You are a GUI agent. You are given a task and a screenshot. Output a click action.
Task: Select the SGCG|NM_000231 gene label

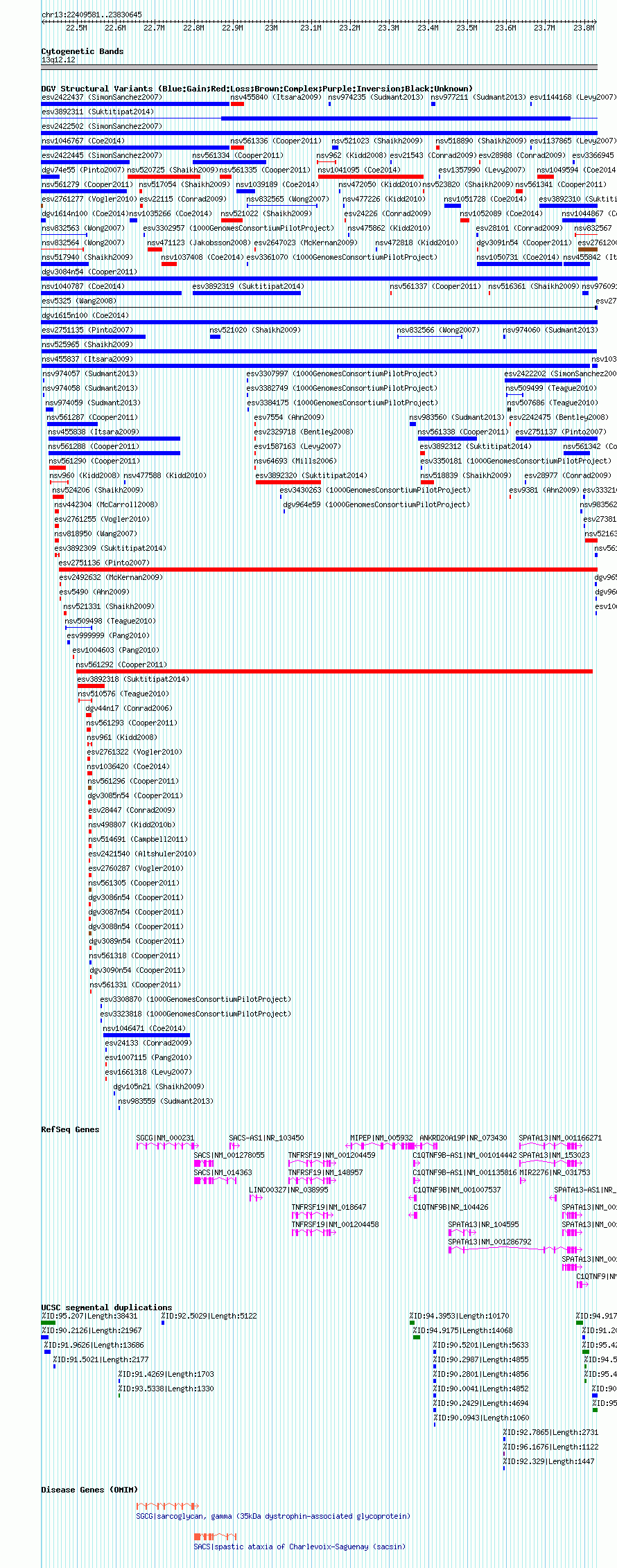click(x=165, y=1138)
